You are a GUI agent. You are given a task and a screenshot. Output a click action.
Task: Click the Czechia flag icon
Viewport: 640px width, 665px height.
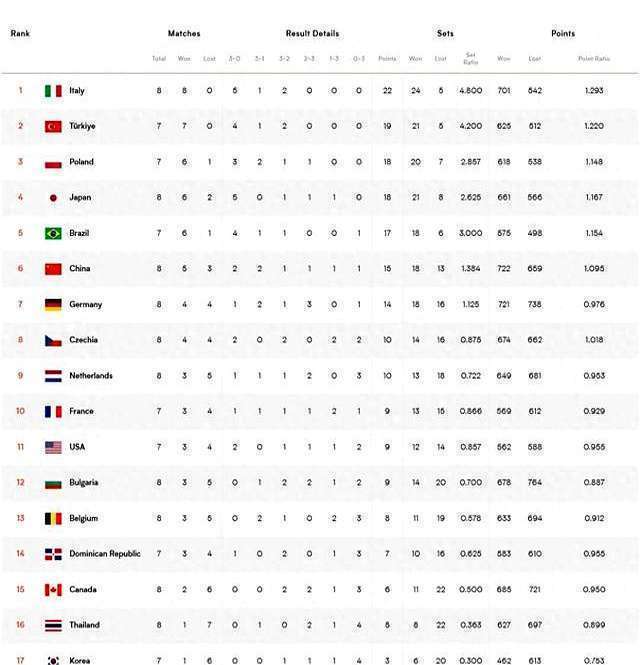pos(53,341)
